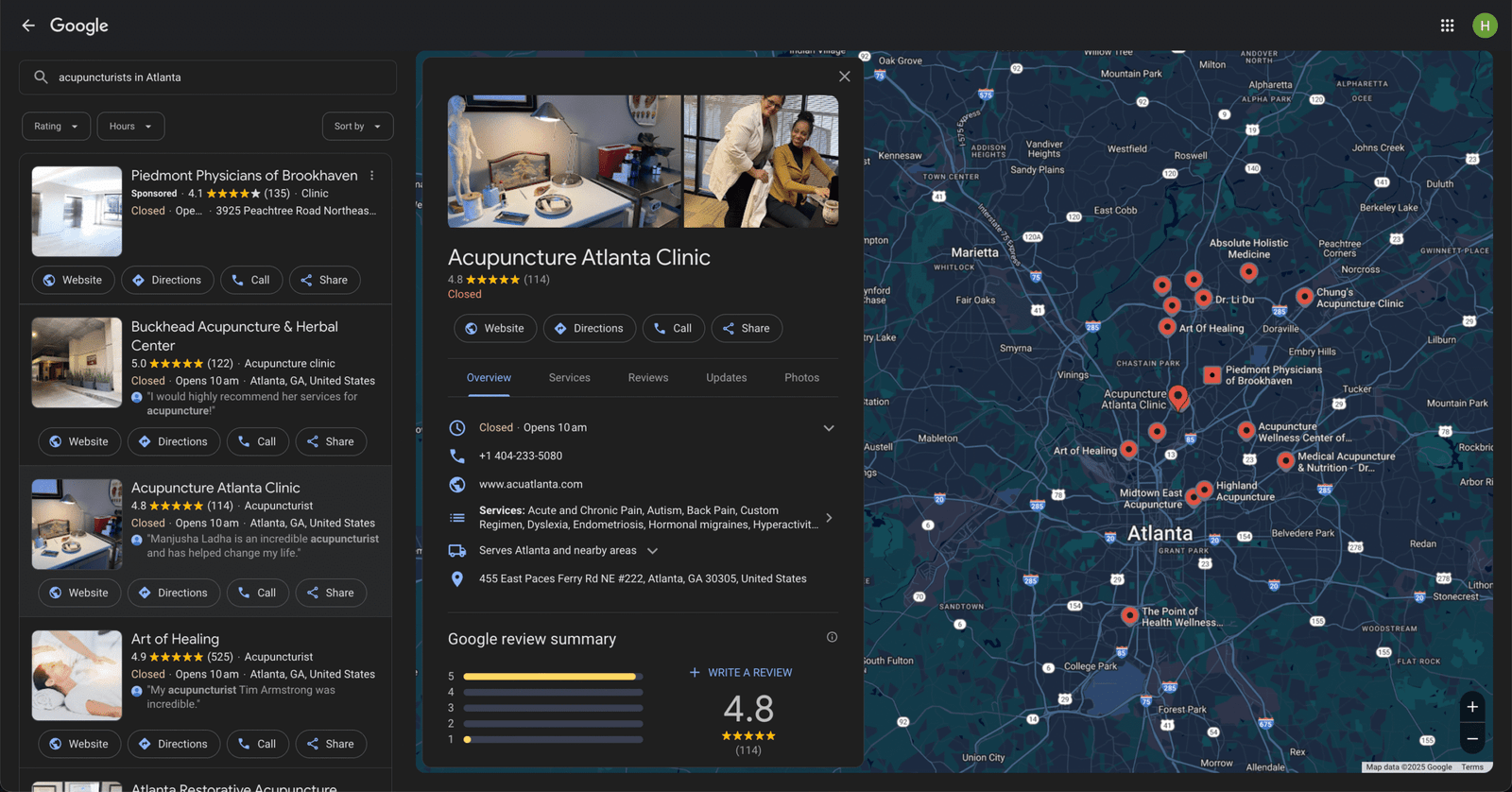Go back with the arrow next to Google
Viewport: 1512px width, 792px height.
[28, 26]
